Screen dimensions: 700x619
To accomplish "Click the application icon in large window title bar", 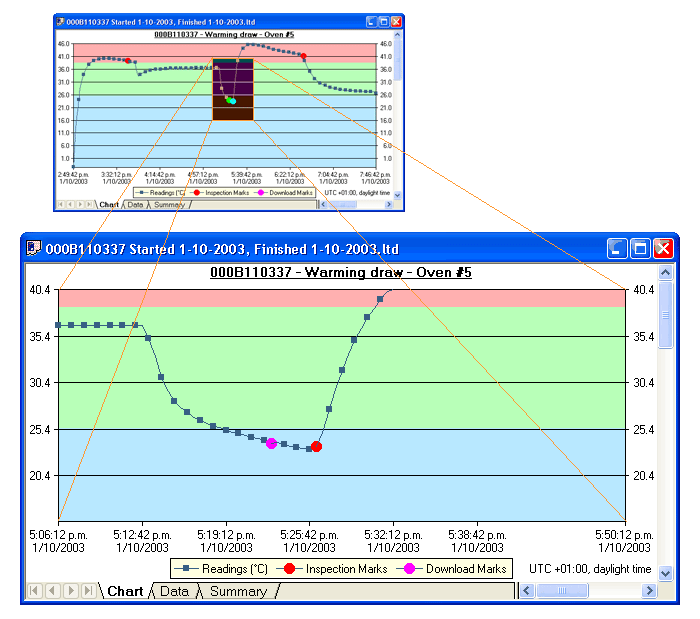I will [34, 248].
